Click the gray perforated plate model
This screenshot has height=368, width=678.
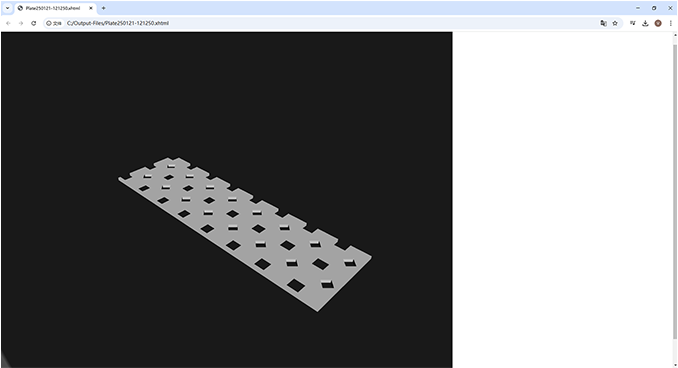click(x=245, y=234)
